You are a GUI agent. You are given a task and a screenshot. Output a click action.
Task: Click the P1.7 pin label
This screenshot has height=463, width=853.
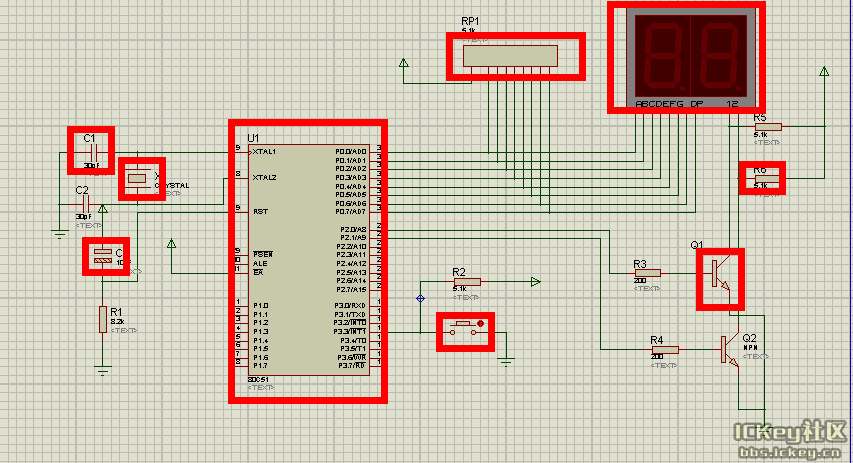(x=261, y=366)
